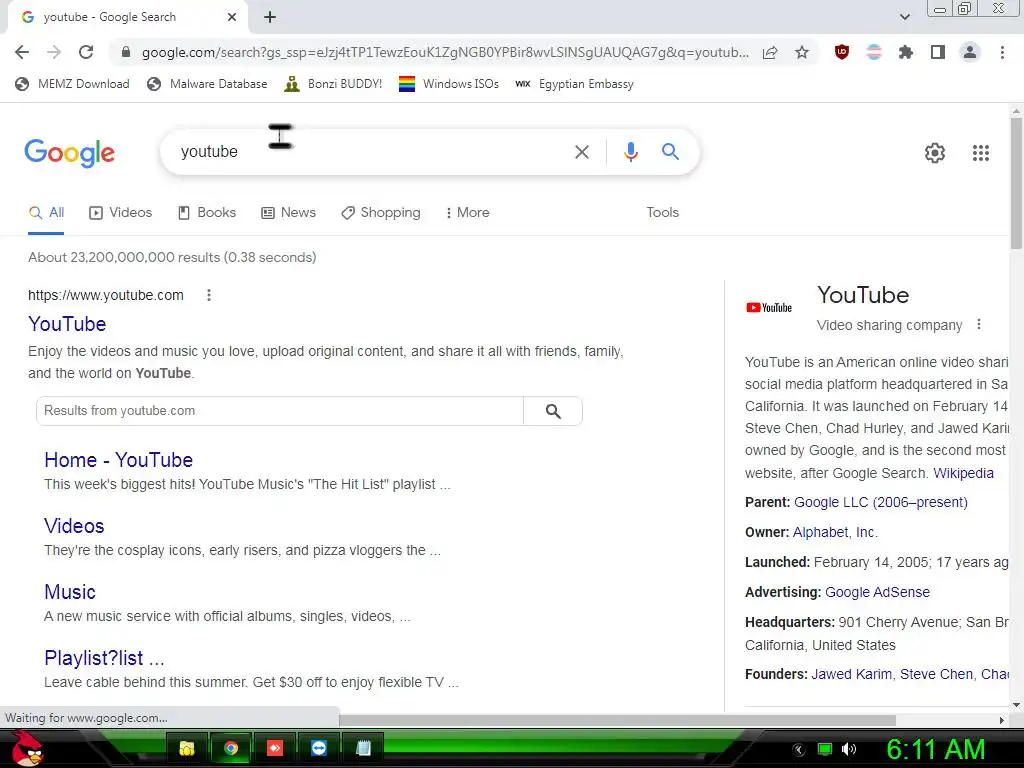
Task: Expand the More search filters menu
Action: pos(468,212)
